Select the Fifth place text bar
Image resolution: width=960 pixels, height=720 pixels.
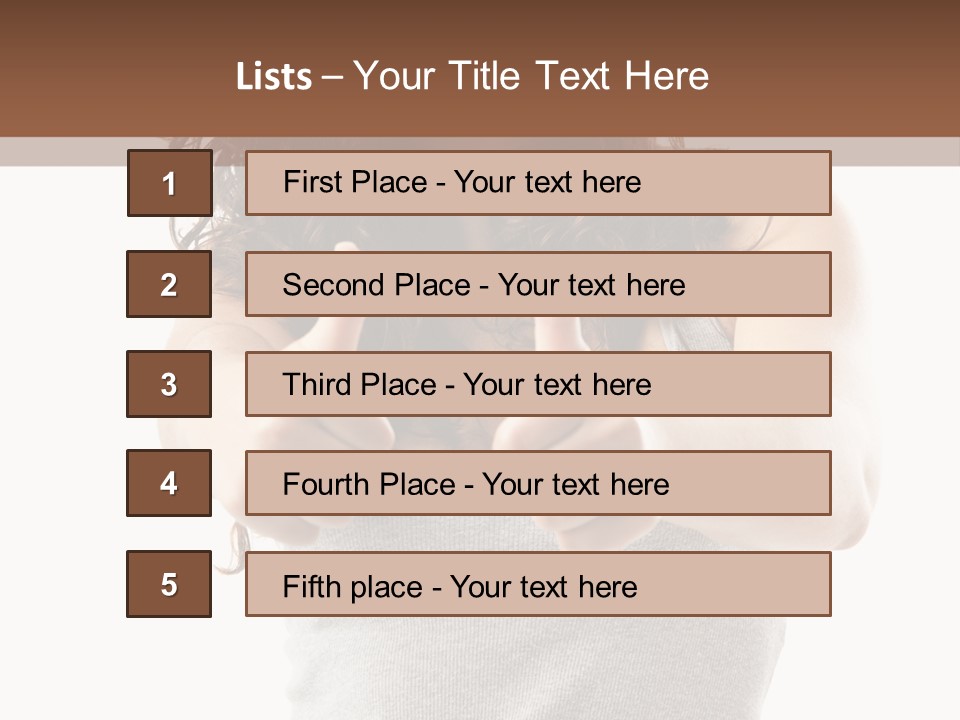coord(538,584)
